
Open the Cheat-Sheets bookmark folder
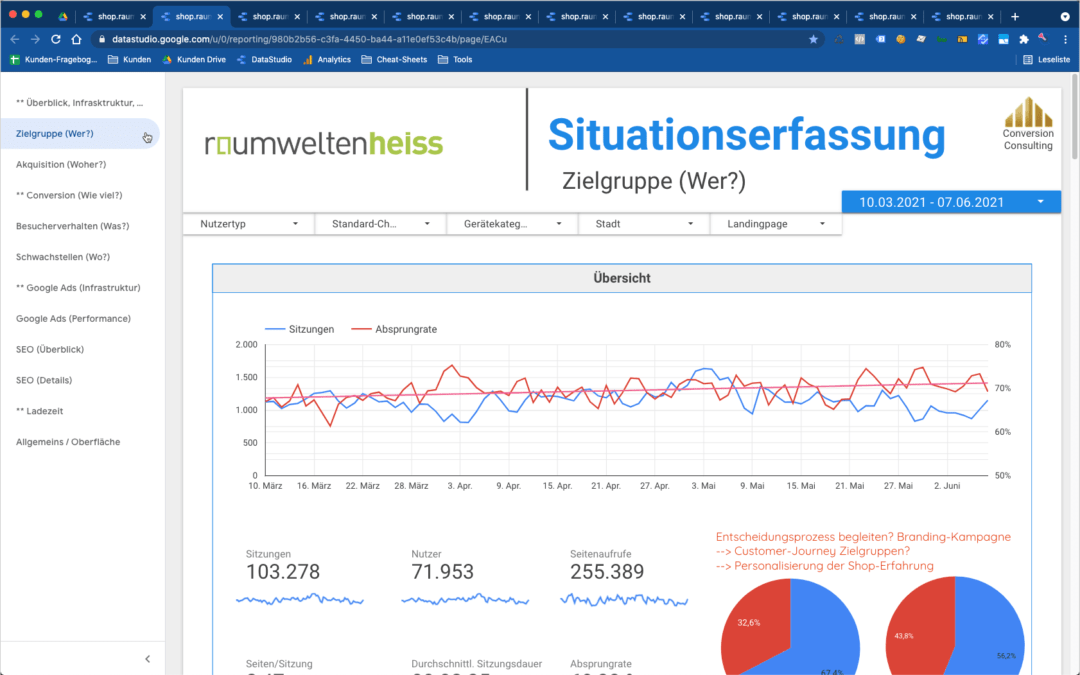click(x=394, y=60)
